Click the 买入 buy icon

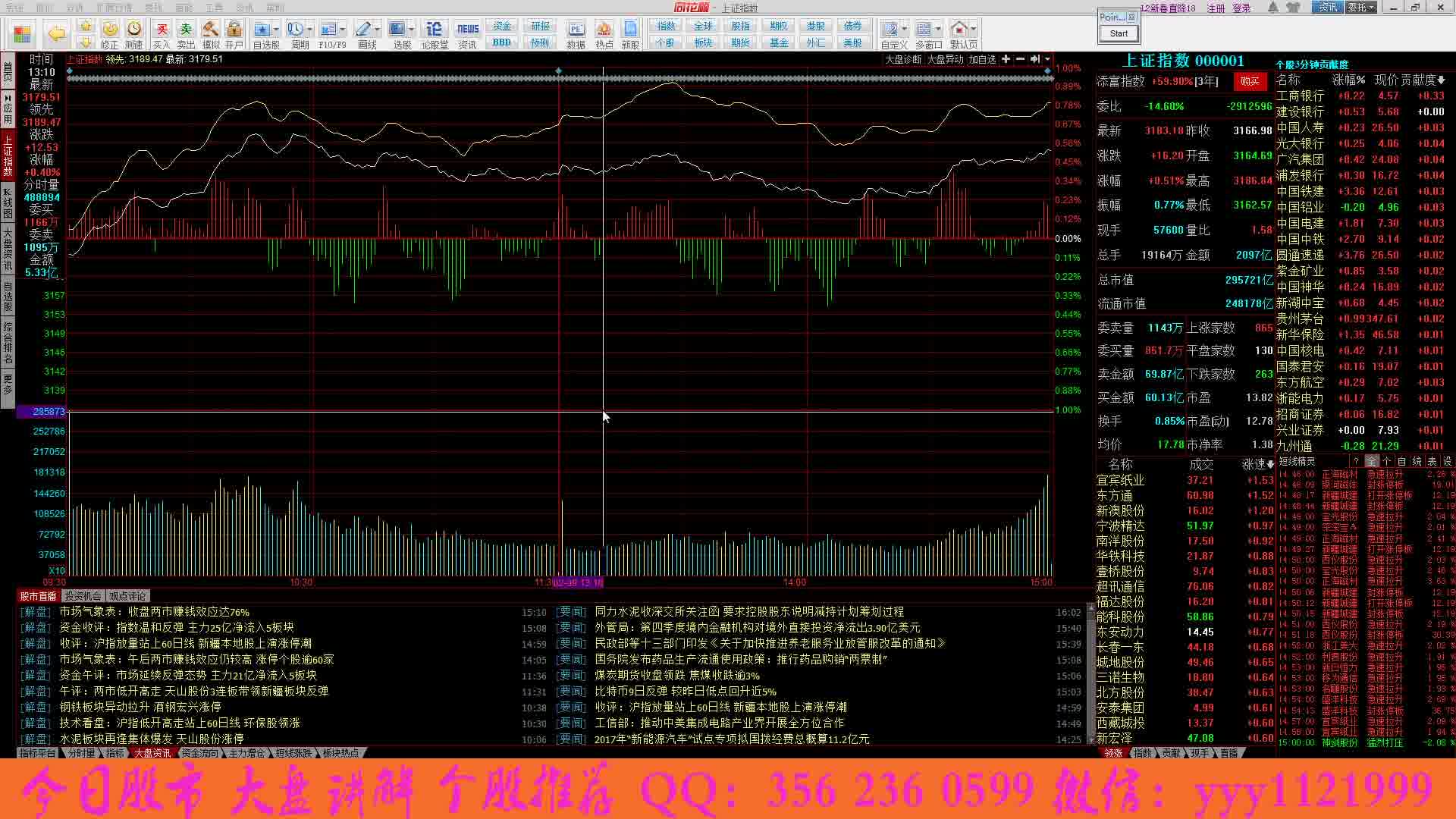point(162,29)
